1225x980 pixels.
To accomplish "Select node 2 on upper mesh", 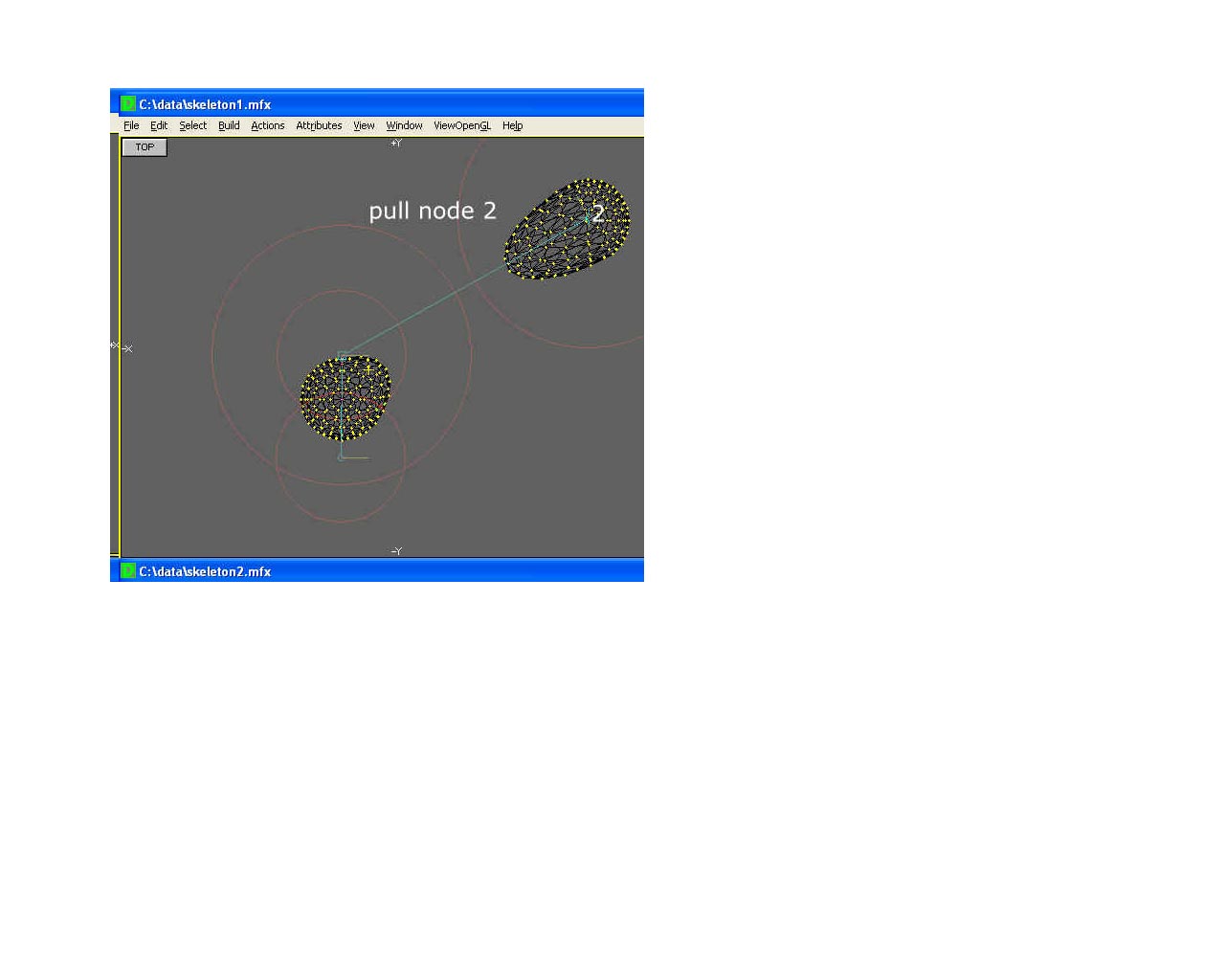I will point(588,218).
